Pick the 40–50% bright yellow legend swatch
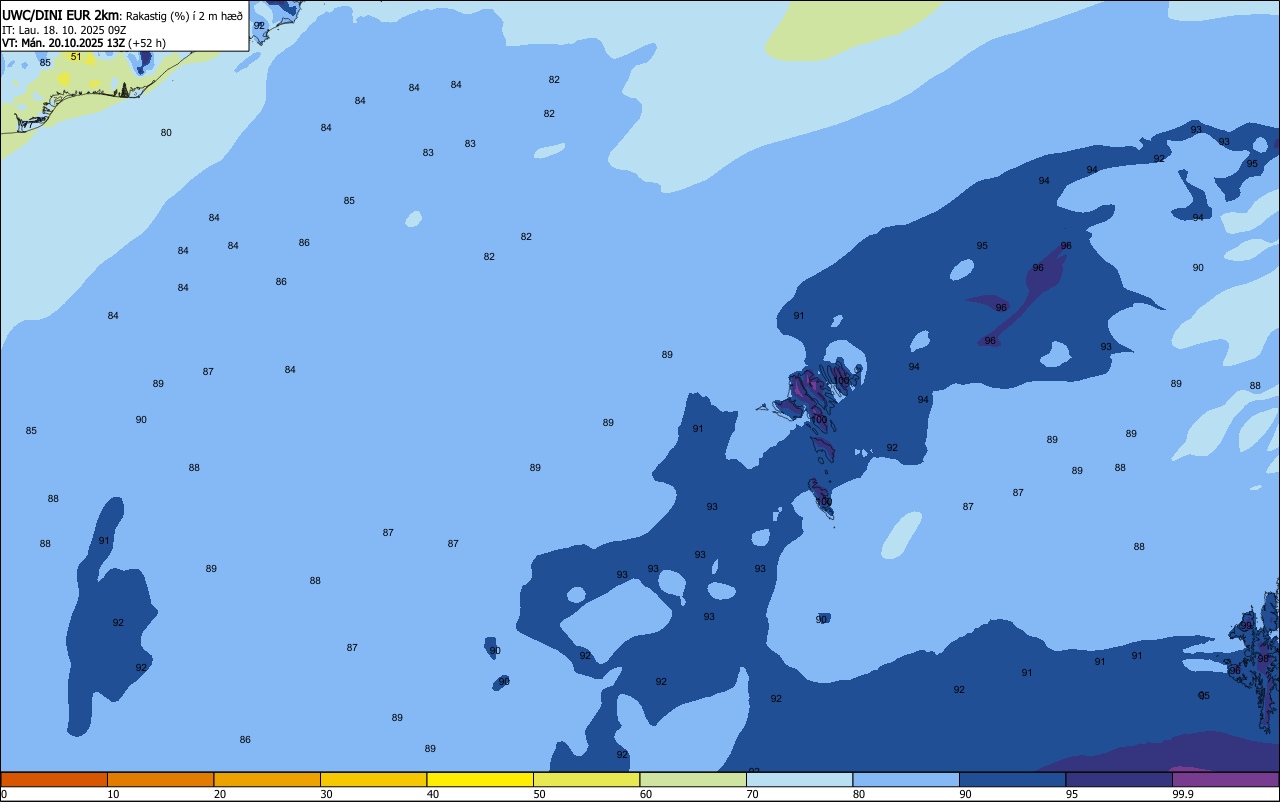This screenshot has width=1280, height=802. click(x=480, y=779)
